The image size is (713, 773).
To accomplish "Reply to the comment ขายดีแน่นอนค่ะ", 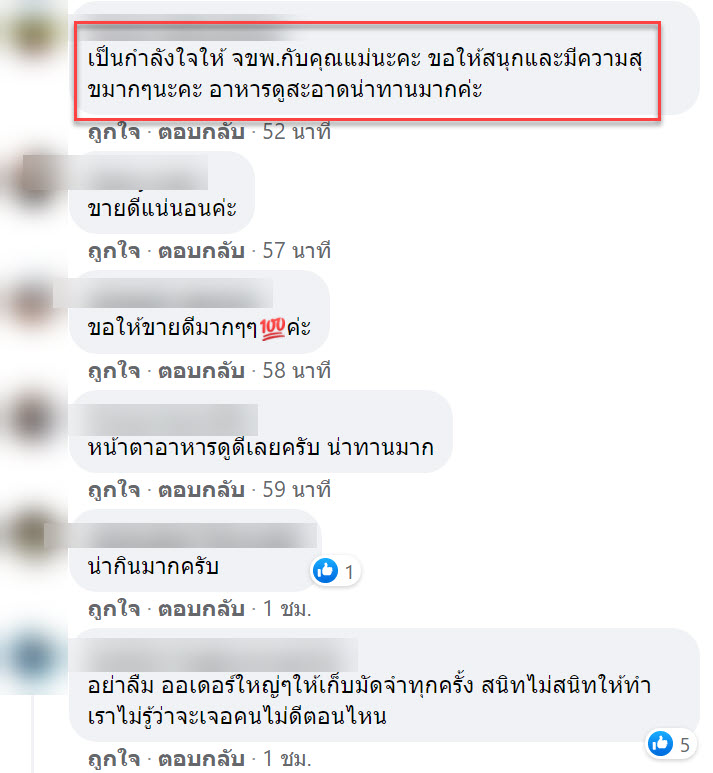I will tap(201, 251).
